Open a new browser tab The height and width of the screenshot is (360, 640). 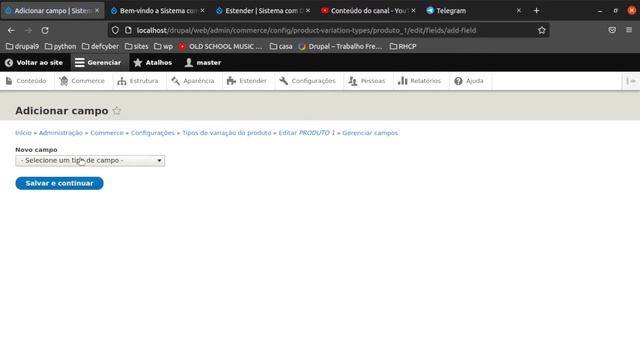point(536,11)
